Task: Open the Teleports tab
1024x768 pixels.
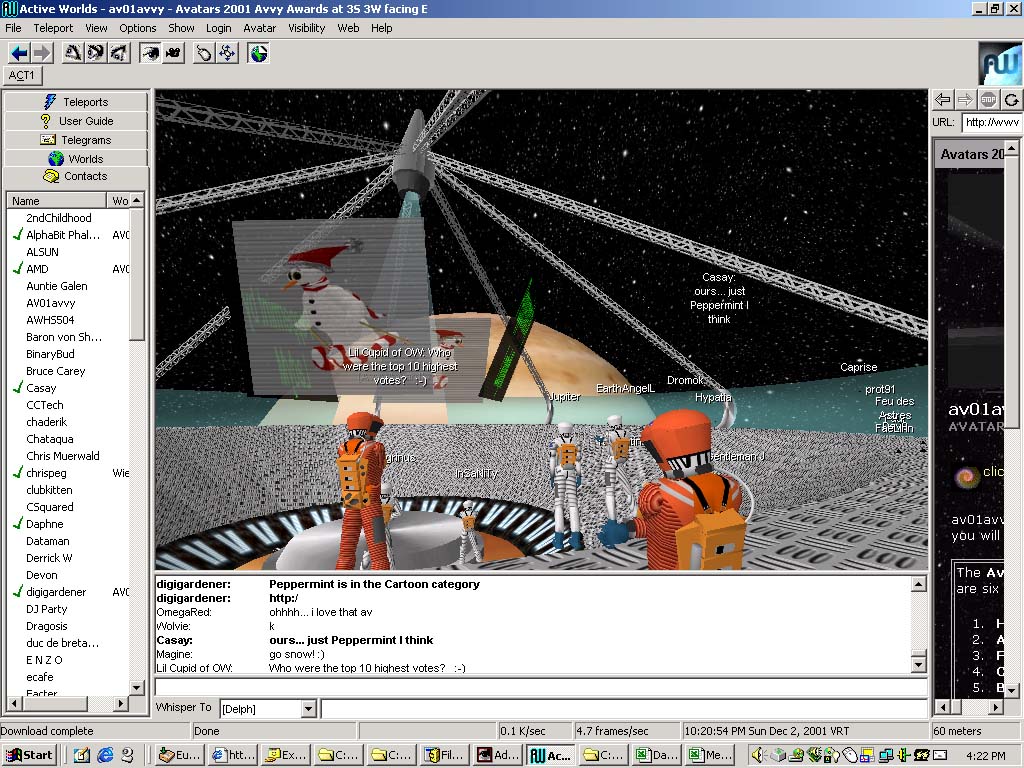Action: click(x=76, y=102)
